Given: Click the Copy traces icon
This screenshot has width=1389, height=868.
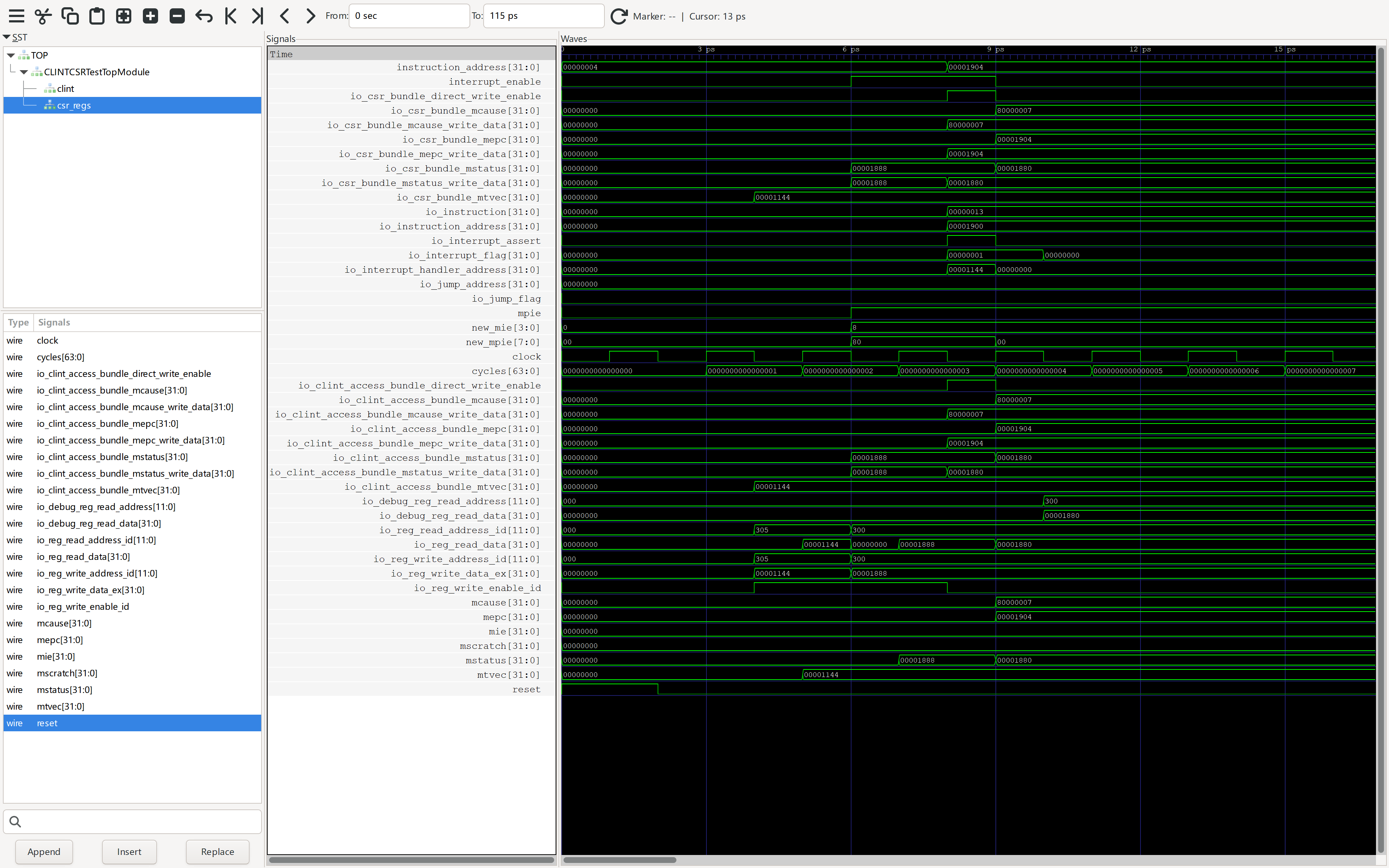Looking at the screenshot, I should [x=70, y=16].
